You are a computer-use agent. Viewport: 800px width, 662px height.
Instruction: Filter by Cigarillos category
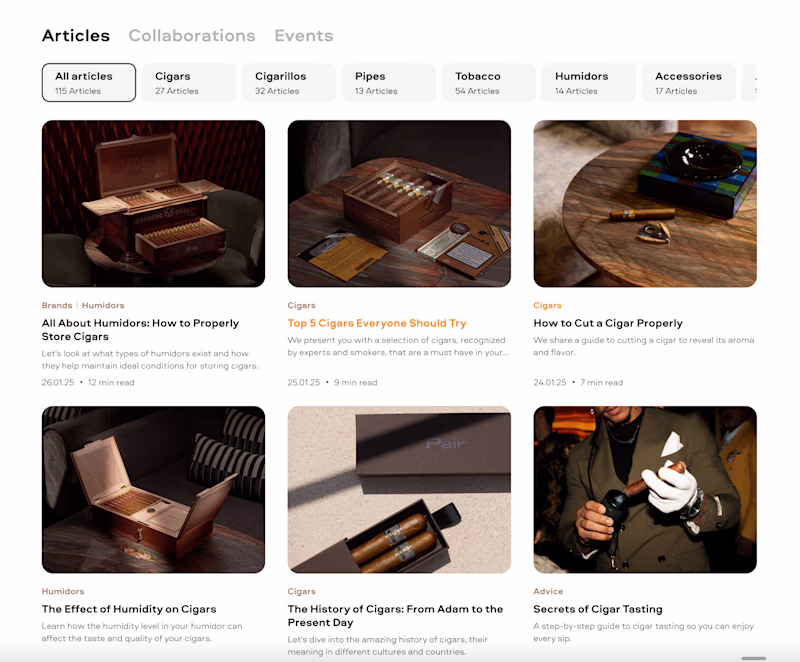click(x=289, y=83)
